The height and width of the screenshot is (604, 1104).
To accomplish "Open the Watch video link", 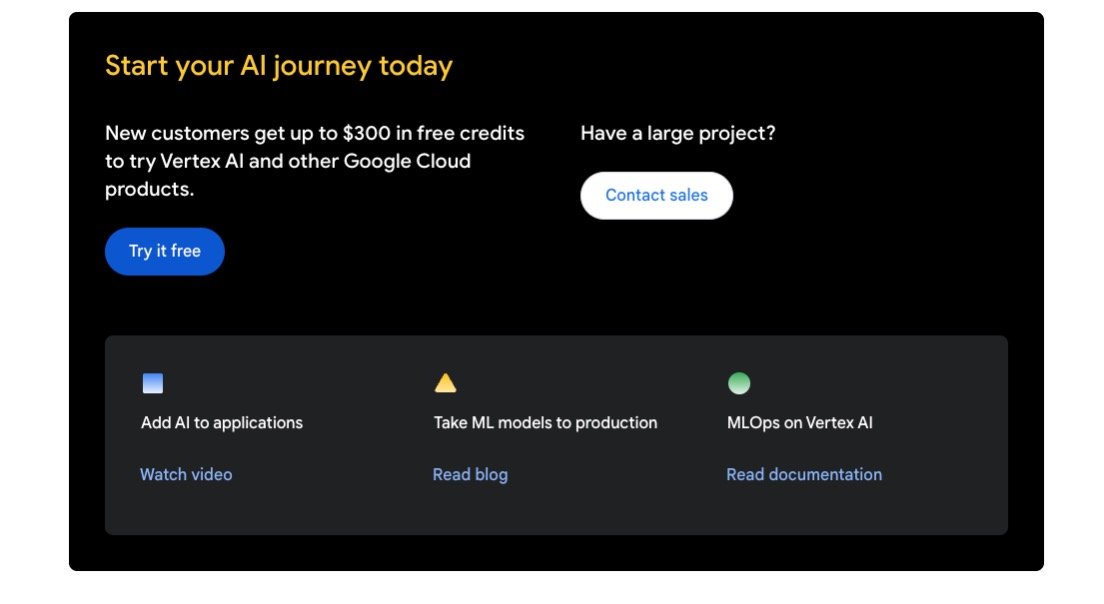I will click(186, 474).
